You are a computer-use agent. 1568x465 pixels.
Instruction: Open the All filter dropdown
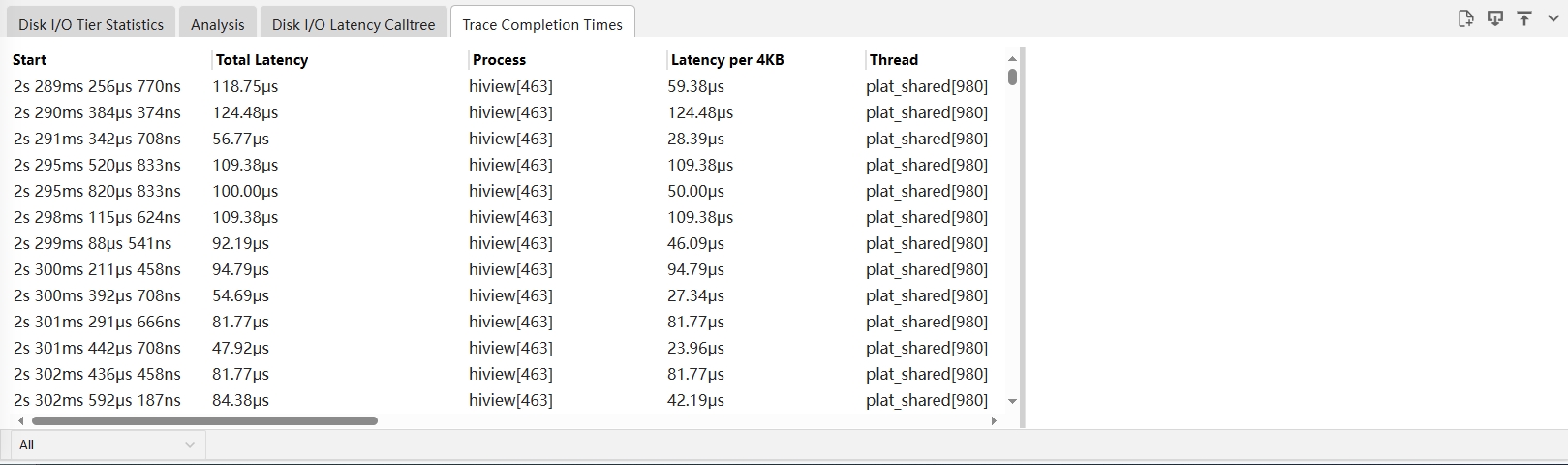(x=108, y=445)
